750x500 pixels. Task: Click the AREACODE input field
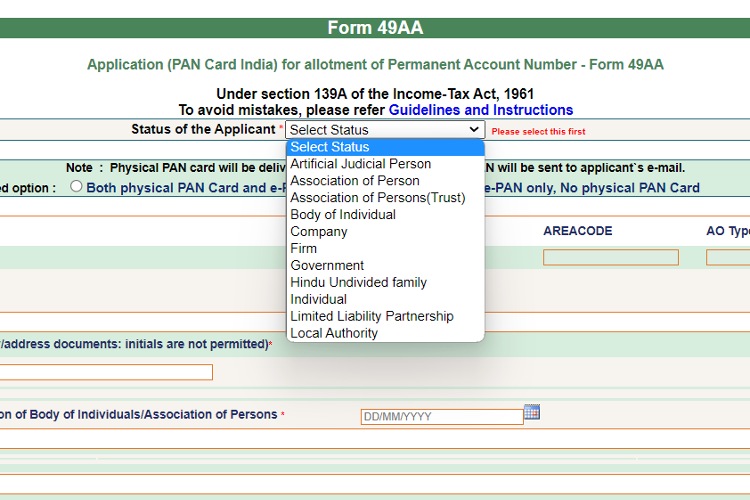point(611,257)
